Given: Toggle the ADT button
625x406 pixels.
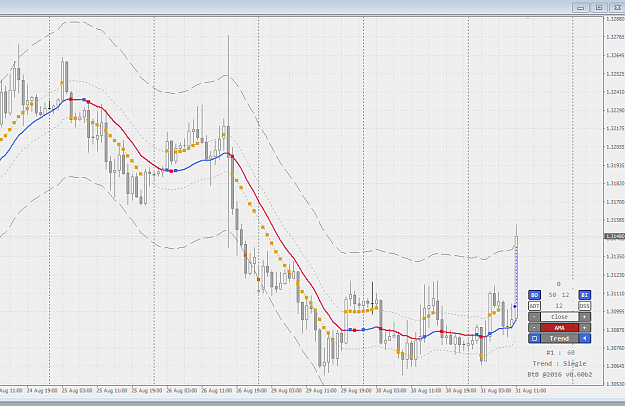Looking at the screenshot, I should [534, 306].
